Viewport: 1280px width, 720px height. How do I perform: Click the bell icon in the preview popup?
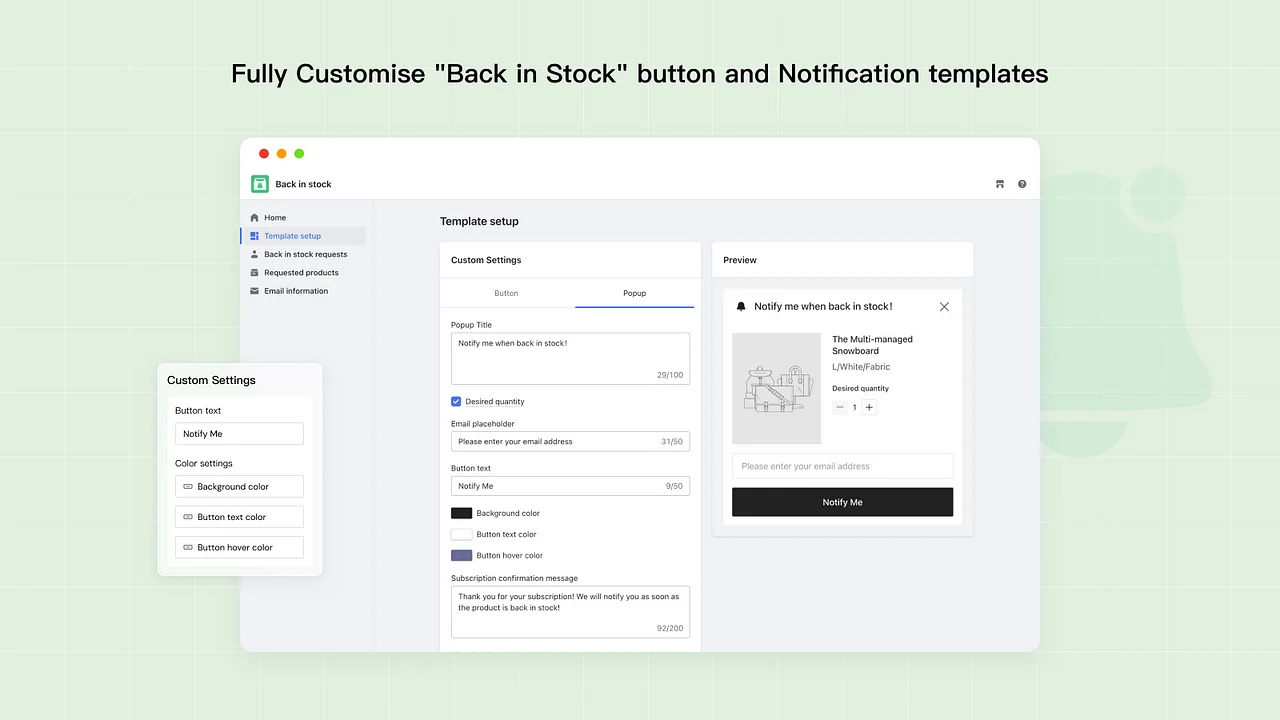[x=740, y=306]
